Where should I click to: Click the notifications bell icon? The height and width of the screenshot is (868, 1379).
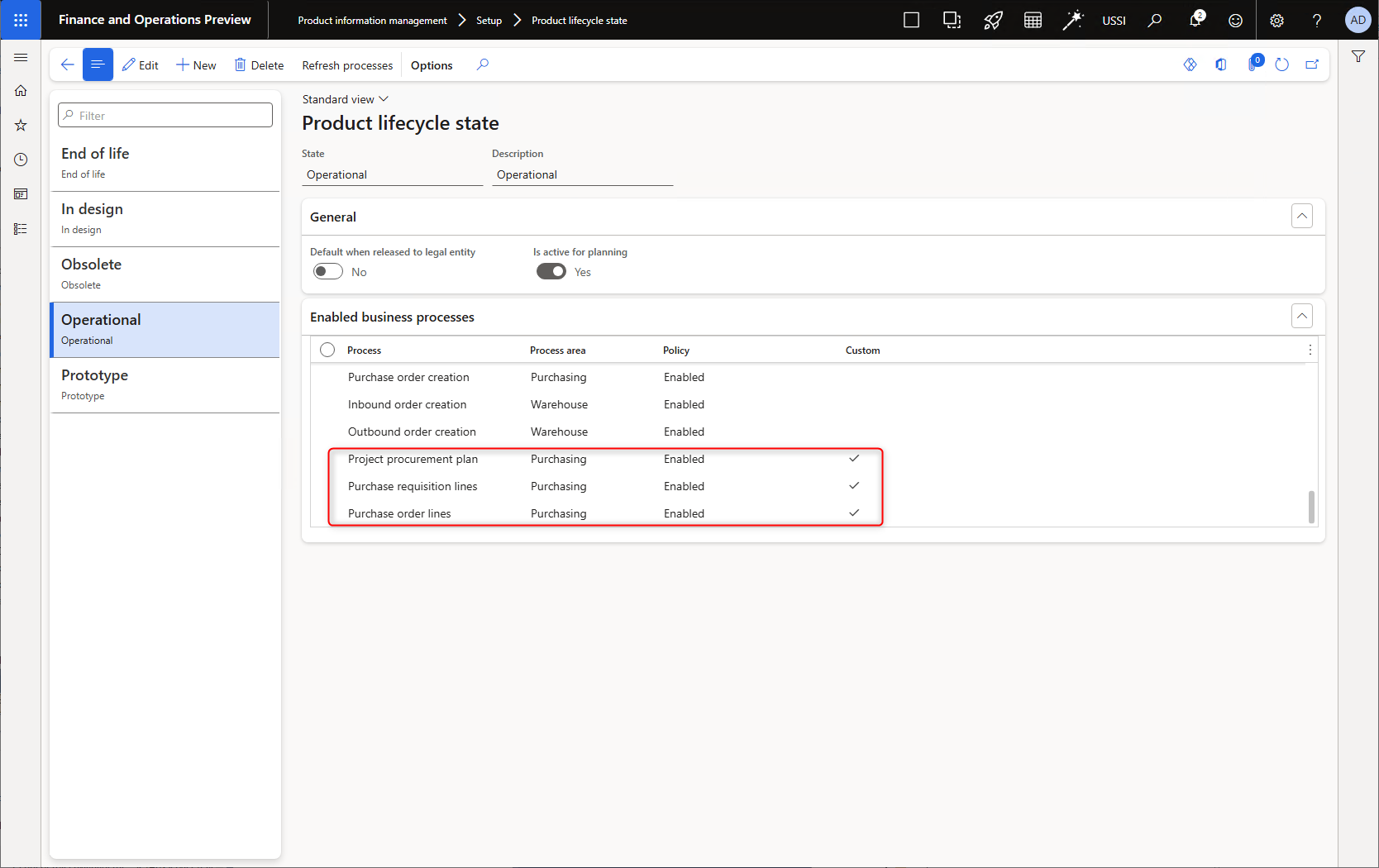1195,20
